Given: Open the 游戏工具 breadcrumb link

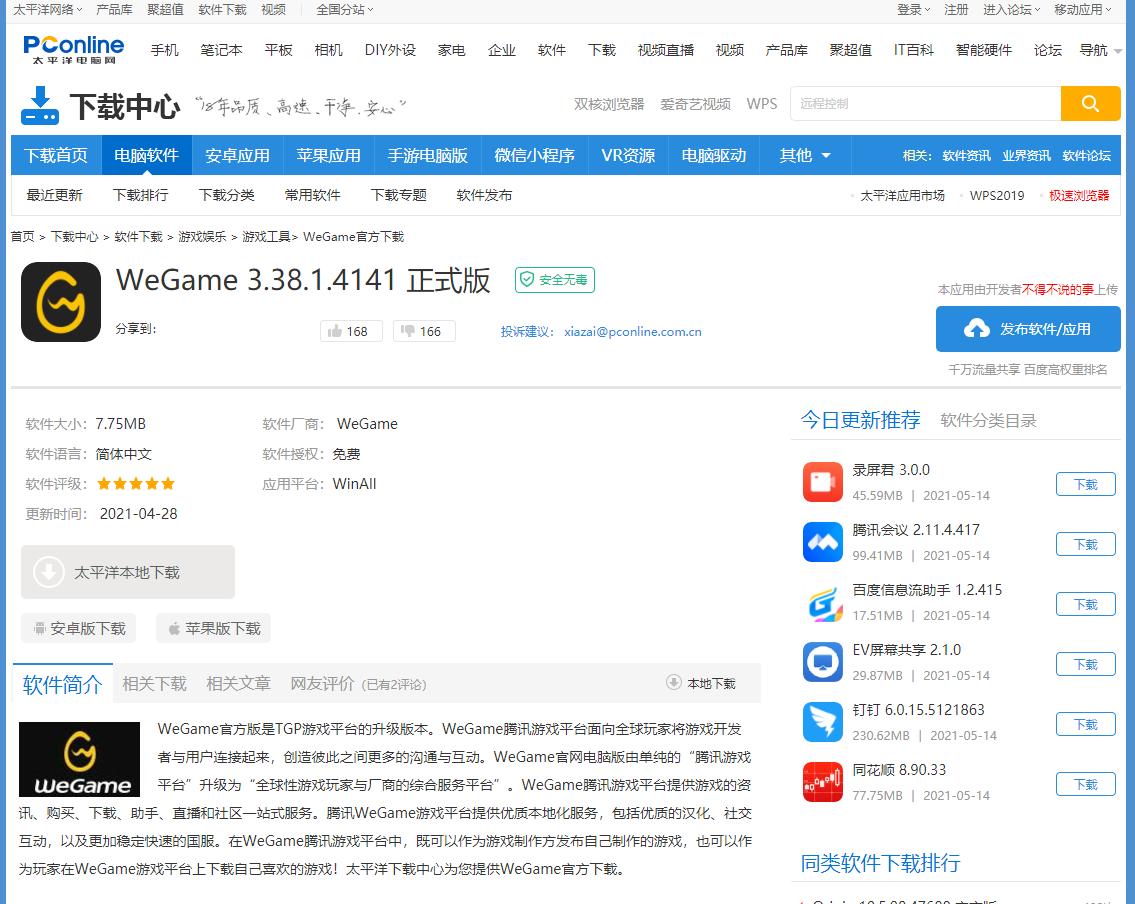Looking at the screenshot, I should point(264,237).
